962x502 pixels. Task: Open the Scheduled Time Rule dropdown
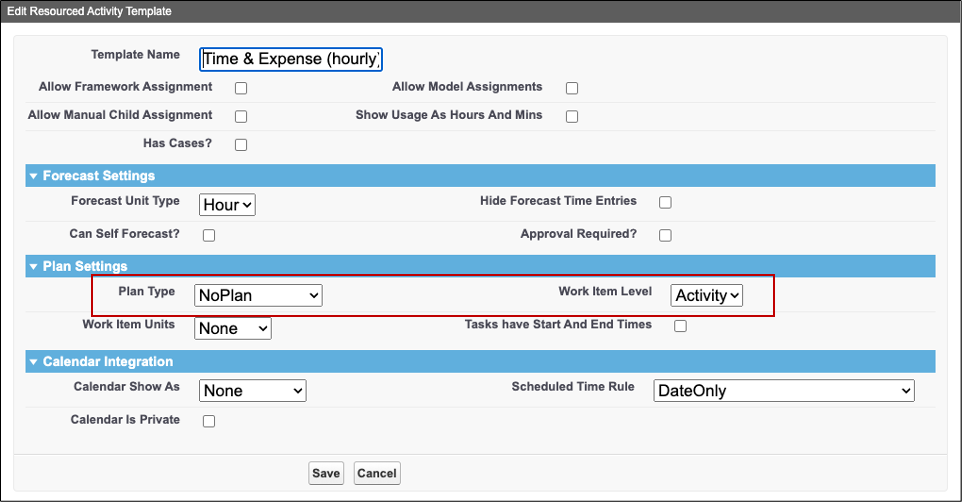coord(784,391)
